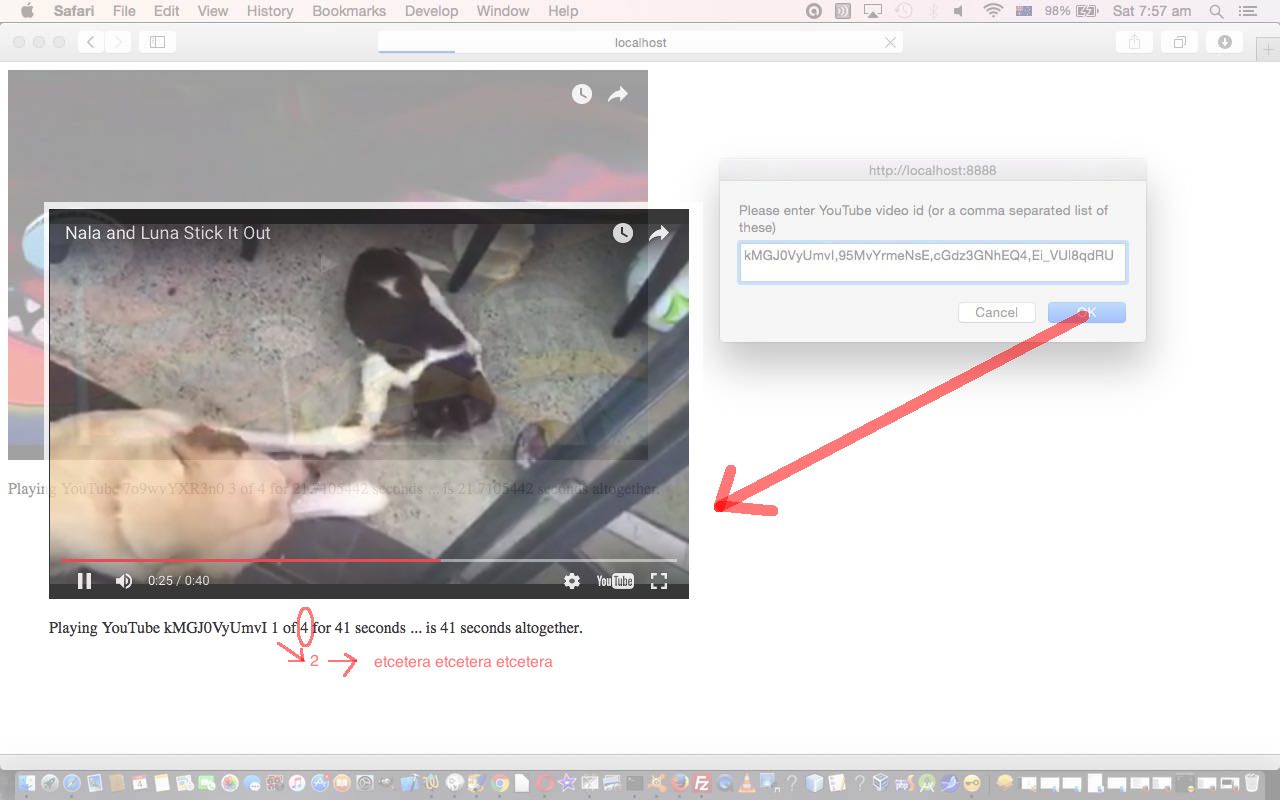Open the Edit menu
The width and height of the screenshot is (1280, 800).
(x=167, y=11)
